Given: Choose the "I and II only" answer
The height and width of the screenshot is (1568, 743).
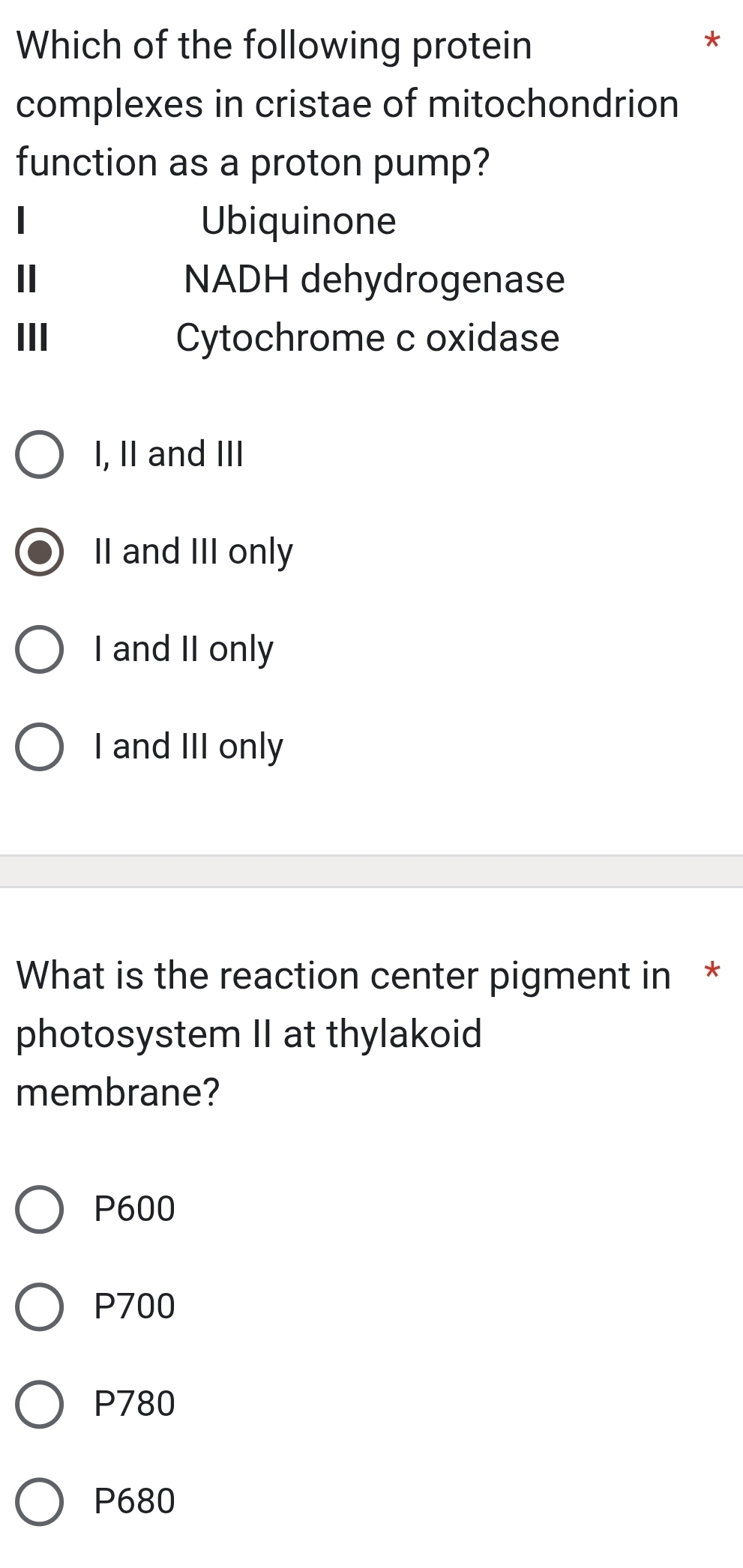Looking at the screenshot, I should [x=39, y=648].
